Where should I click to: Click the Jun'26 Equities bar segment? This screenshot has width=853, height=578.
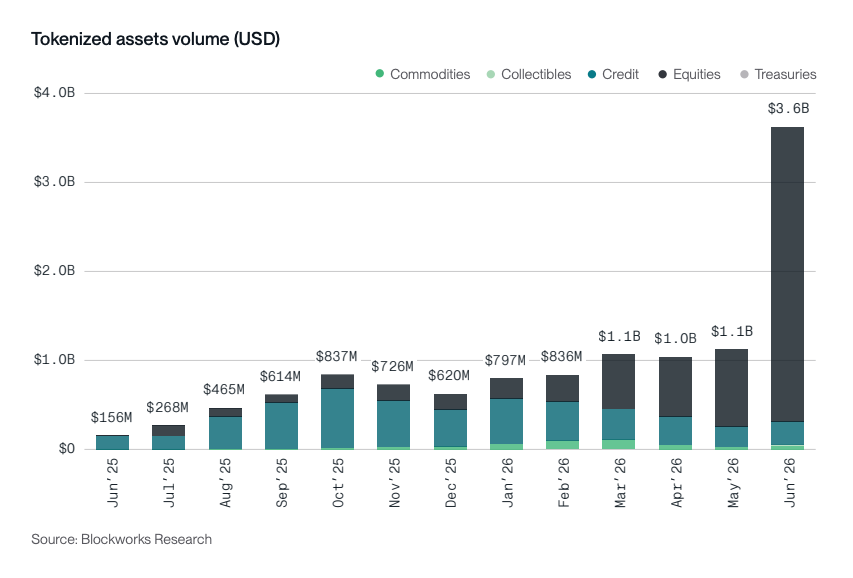[787, 274]
